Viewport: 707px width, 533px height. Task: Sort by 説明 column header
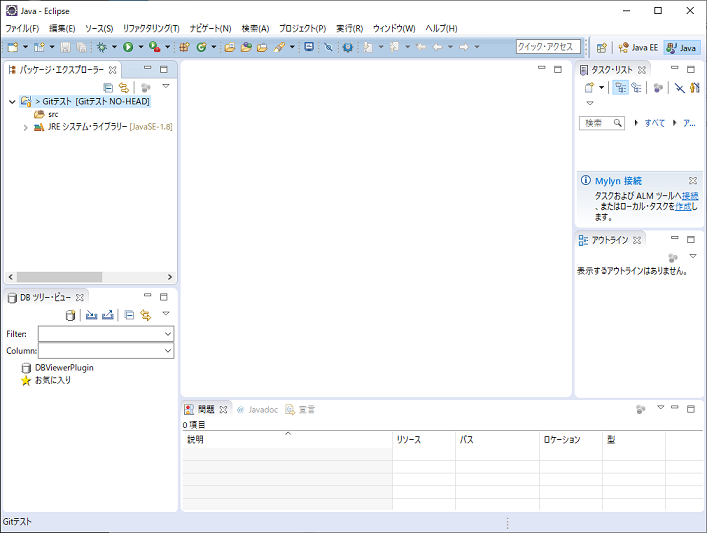pyautogui.click(x=287, y=439)
